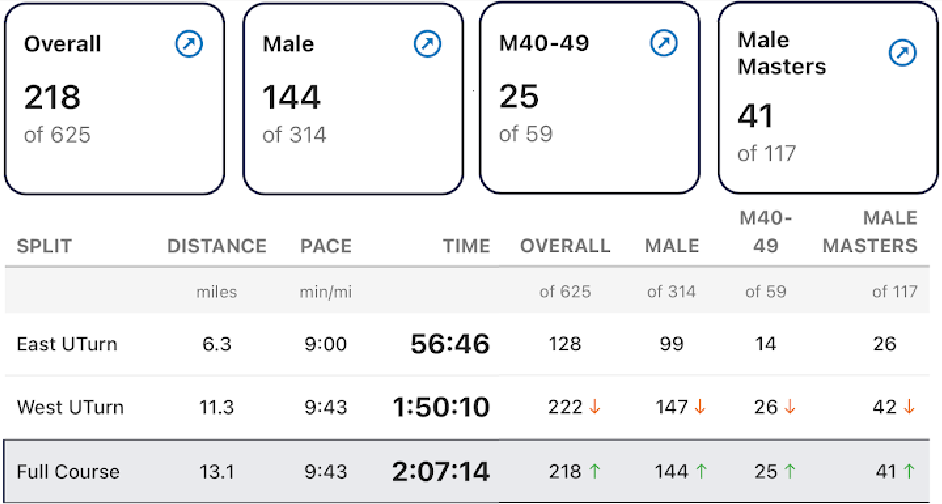Select the Male 144 of 314 card
The height and width of the screenshot is (504, 942).
(352, 98)
